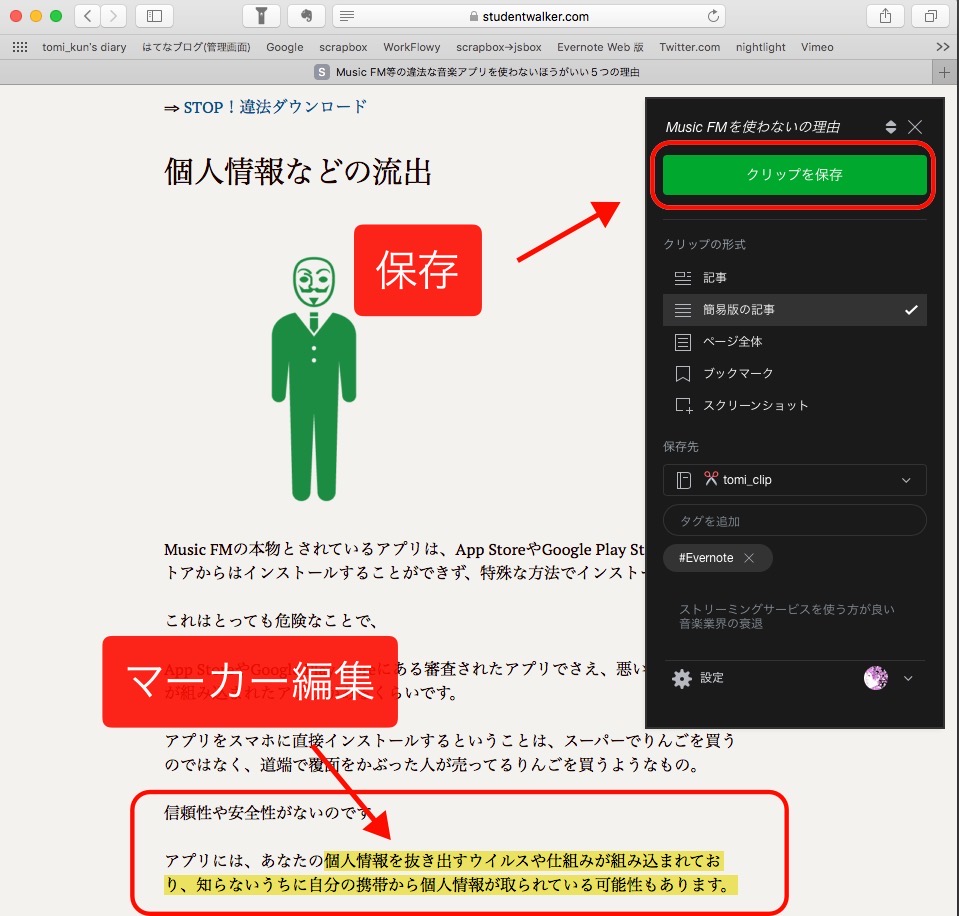
Task: Click the Safari back arrow button
Action: coord(87,16)
